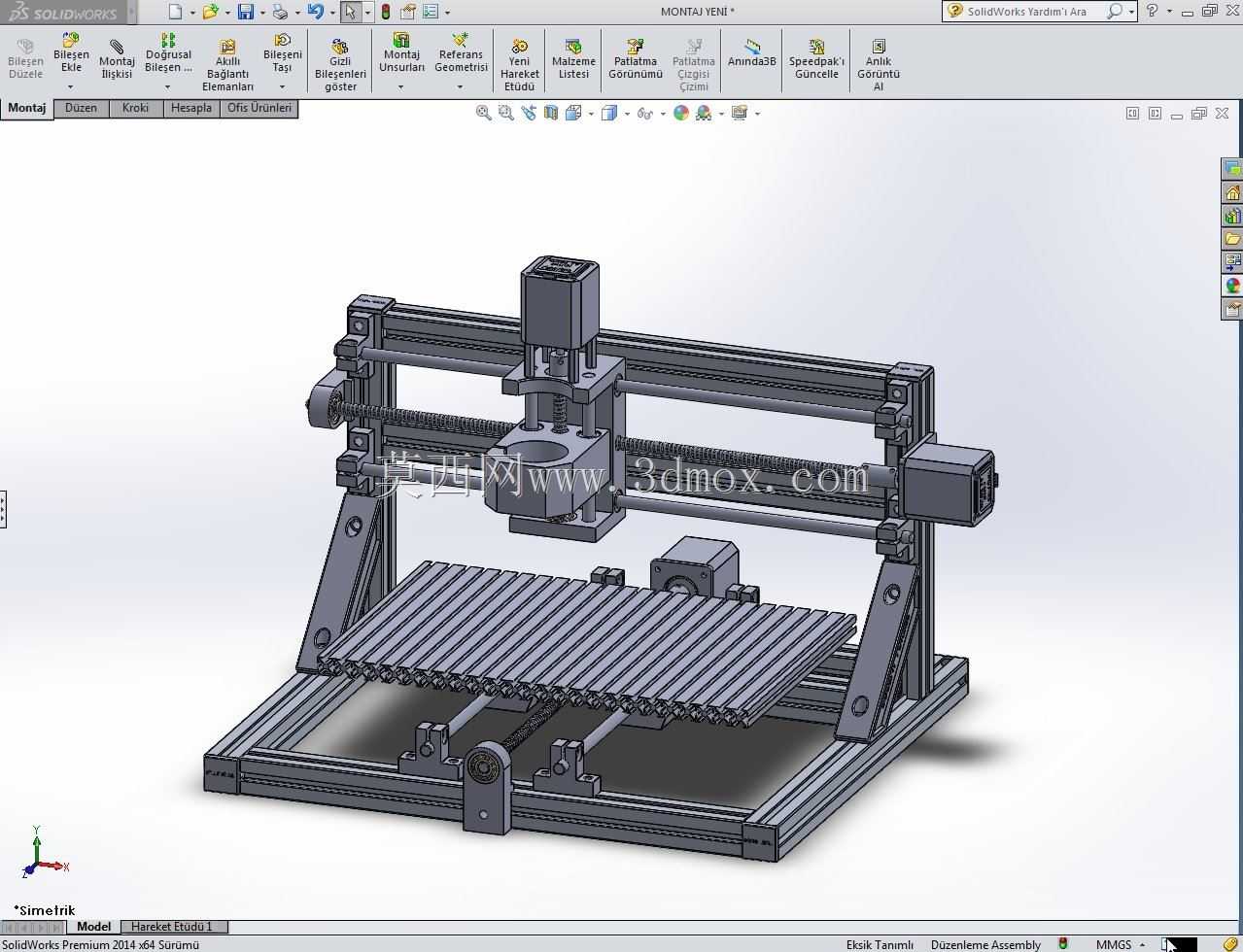Viewport: 1243px width, 952px height.
Task: Click the Print icon
Action: (280, 12)
